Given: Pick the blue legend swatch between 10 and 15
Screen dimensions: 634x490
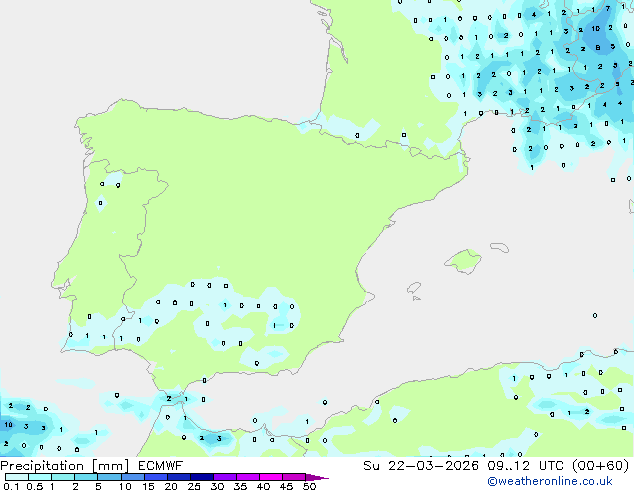Looking at the screenshot, I should [x=132, y=477].
